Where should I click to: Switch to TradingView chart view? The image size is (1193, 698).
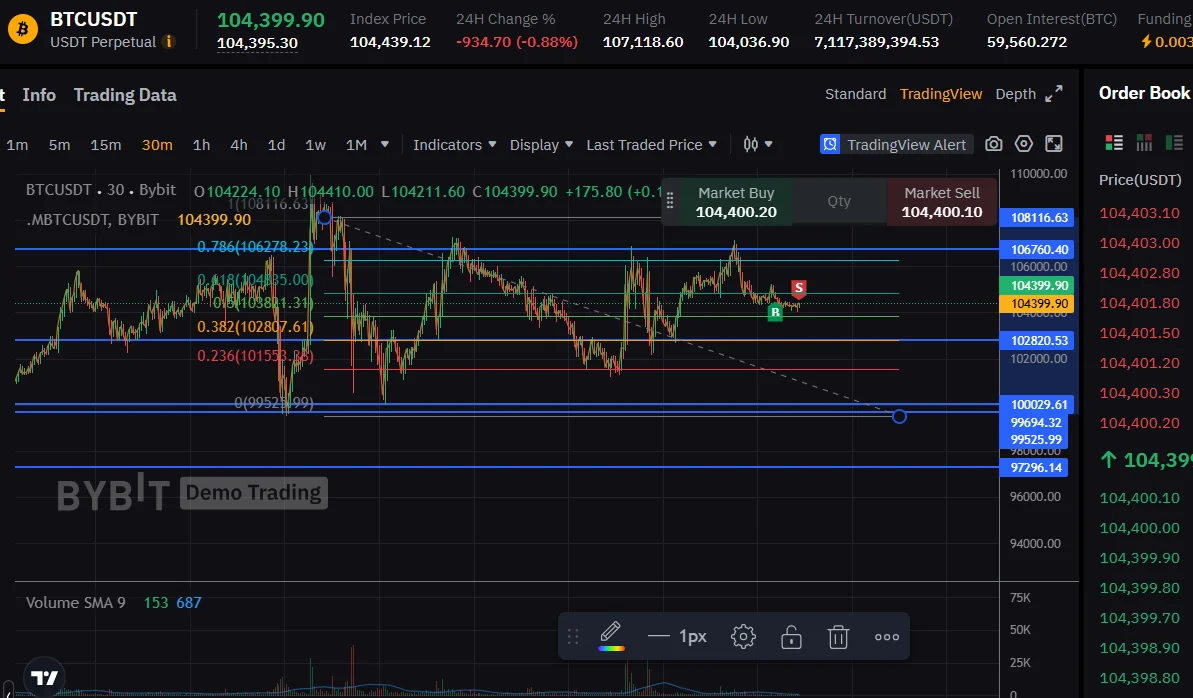[941, 94]
